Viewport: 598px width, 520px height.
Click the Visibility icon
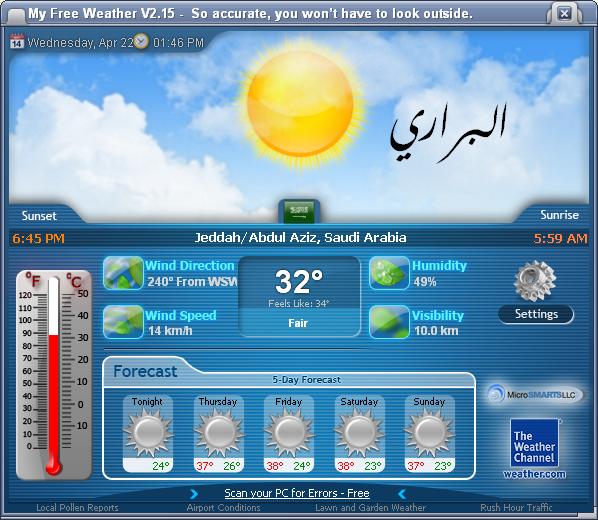point(389,322)
